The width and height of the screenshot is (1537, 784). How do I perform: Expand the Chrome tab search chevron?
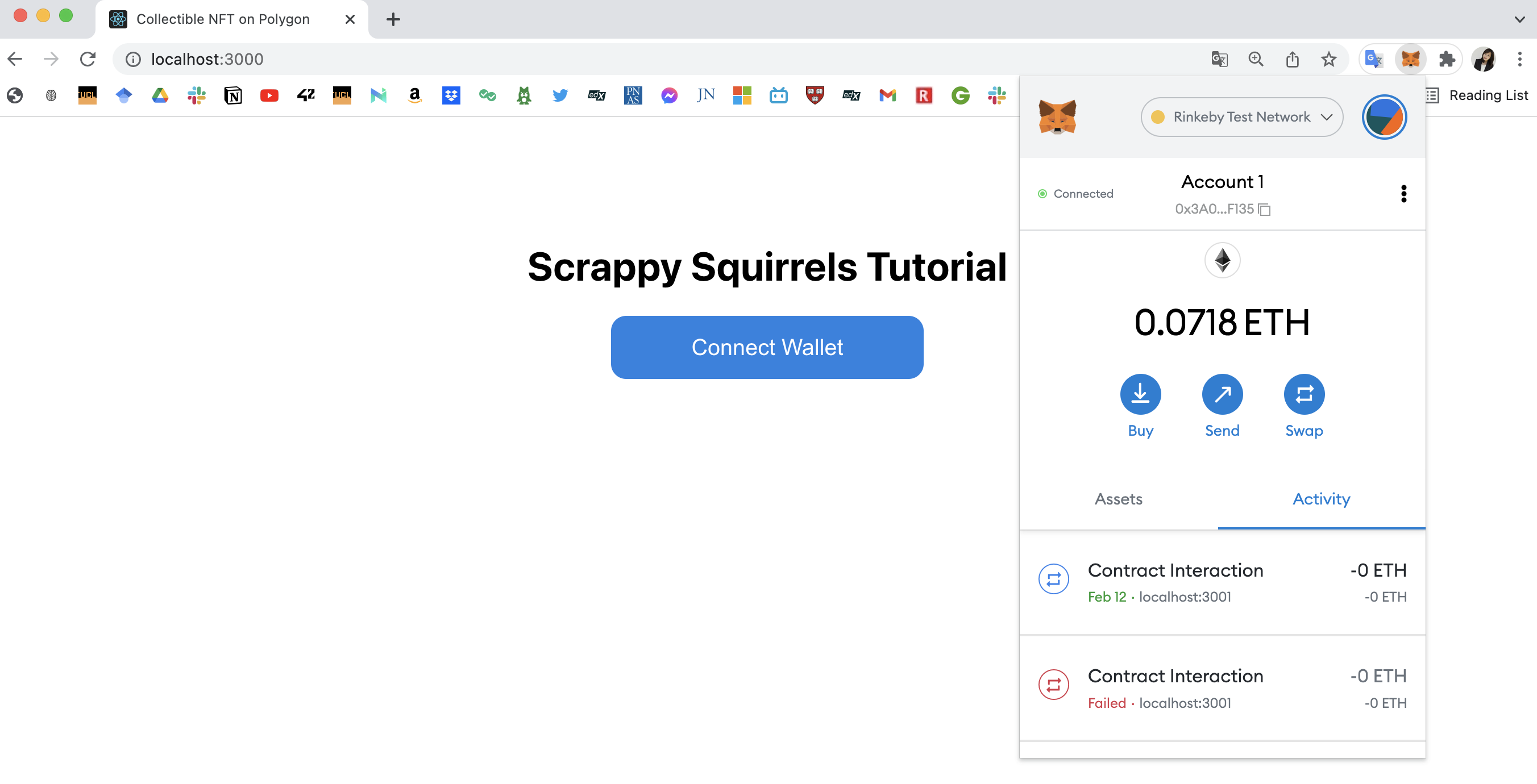click(x=1519, y=19)
